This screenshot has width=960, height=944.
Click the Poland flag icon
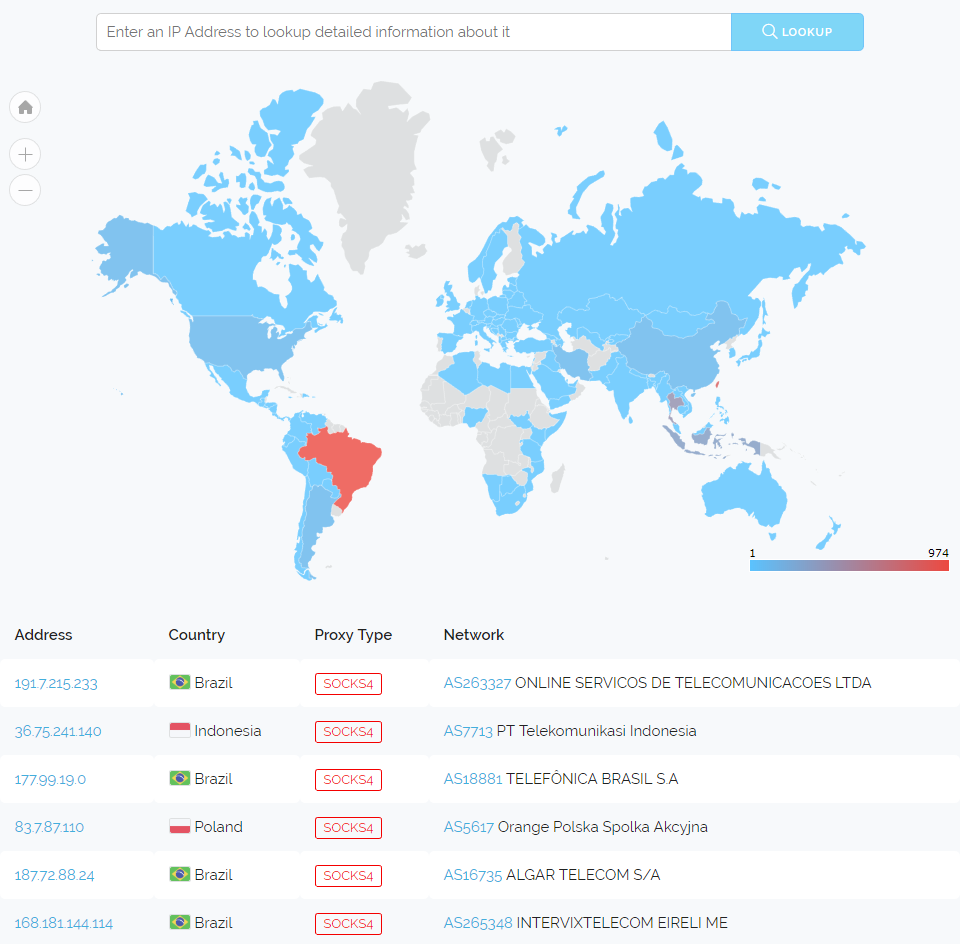[x=180, y=827]
